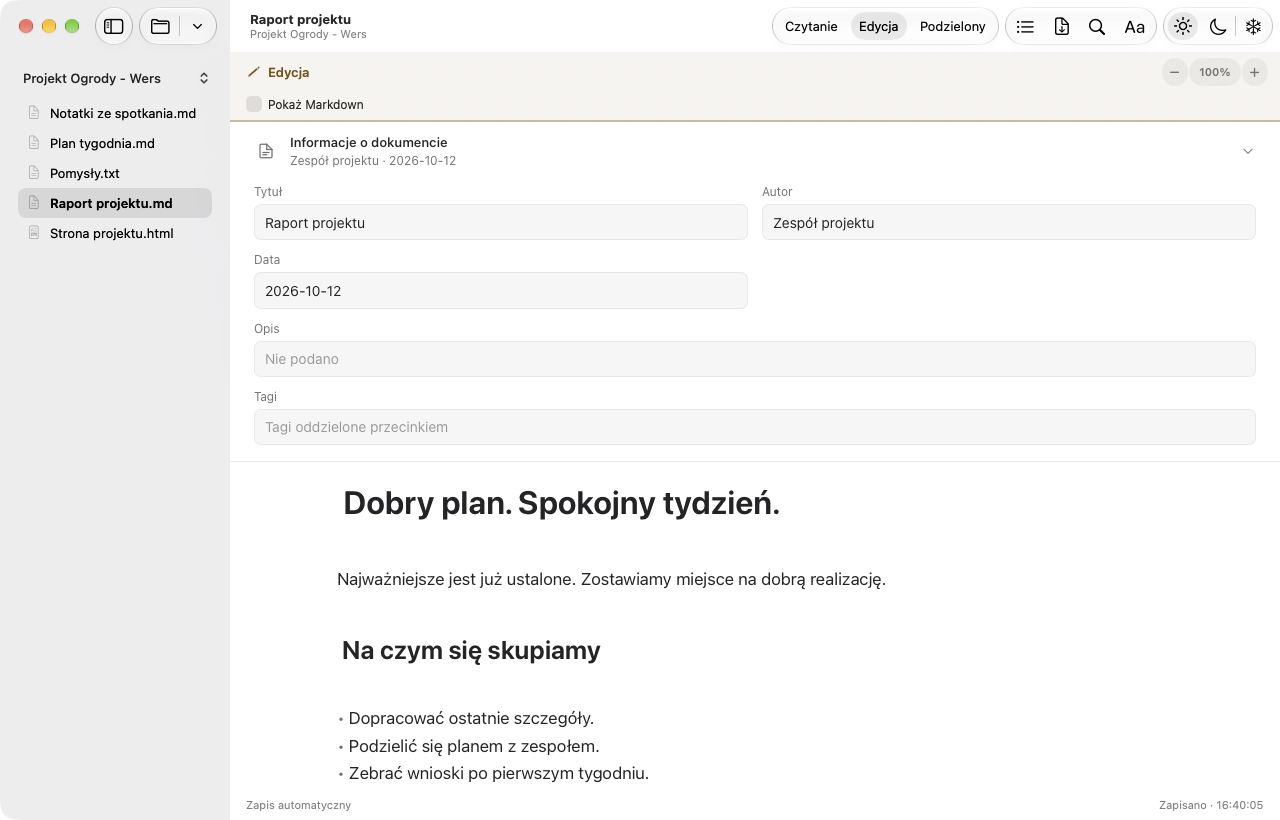The height and width of the screenshot is (820, 1280).
Task: Switch to Podzielony view
Action: (x=953, y=27)
